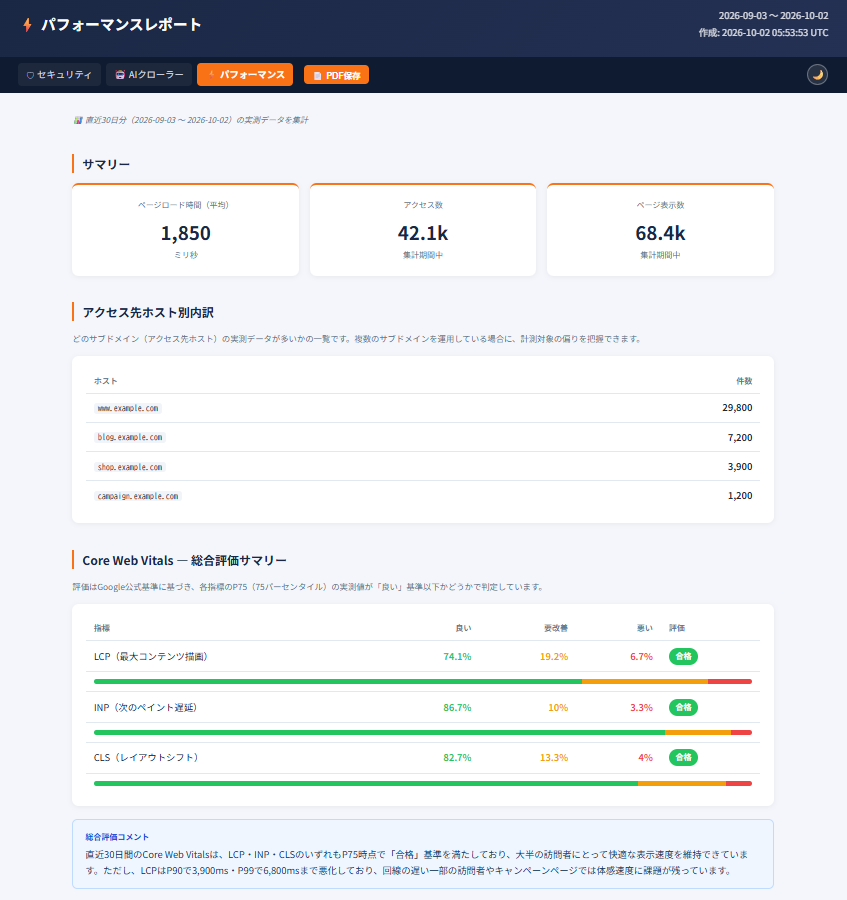This screenshot has width=847, height=900.
Task: Click the アクセス数 value 42.1k
Action: point(423,233)
